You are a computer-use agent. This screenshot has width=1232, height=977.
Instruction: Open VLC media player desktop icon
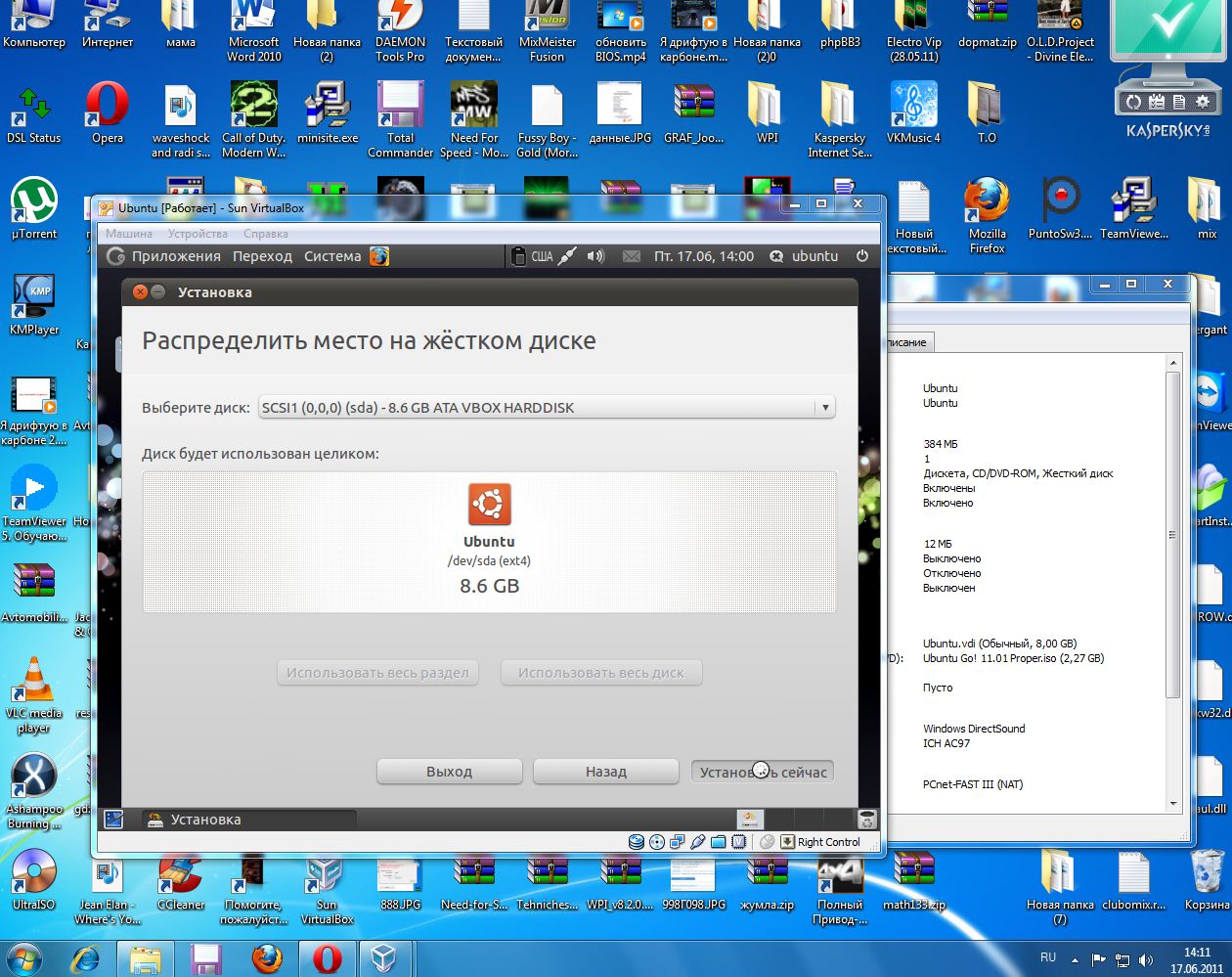click(33, 695)
